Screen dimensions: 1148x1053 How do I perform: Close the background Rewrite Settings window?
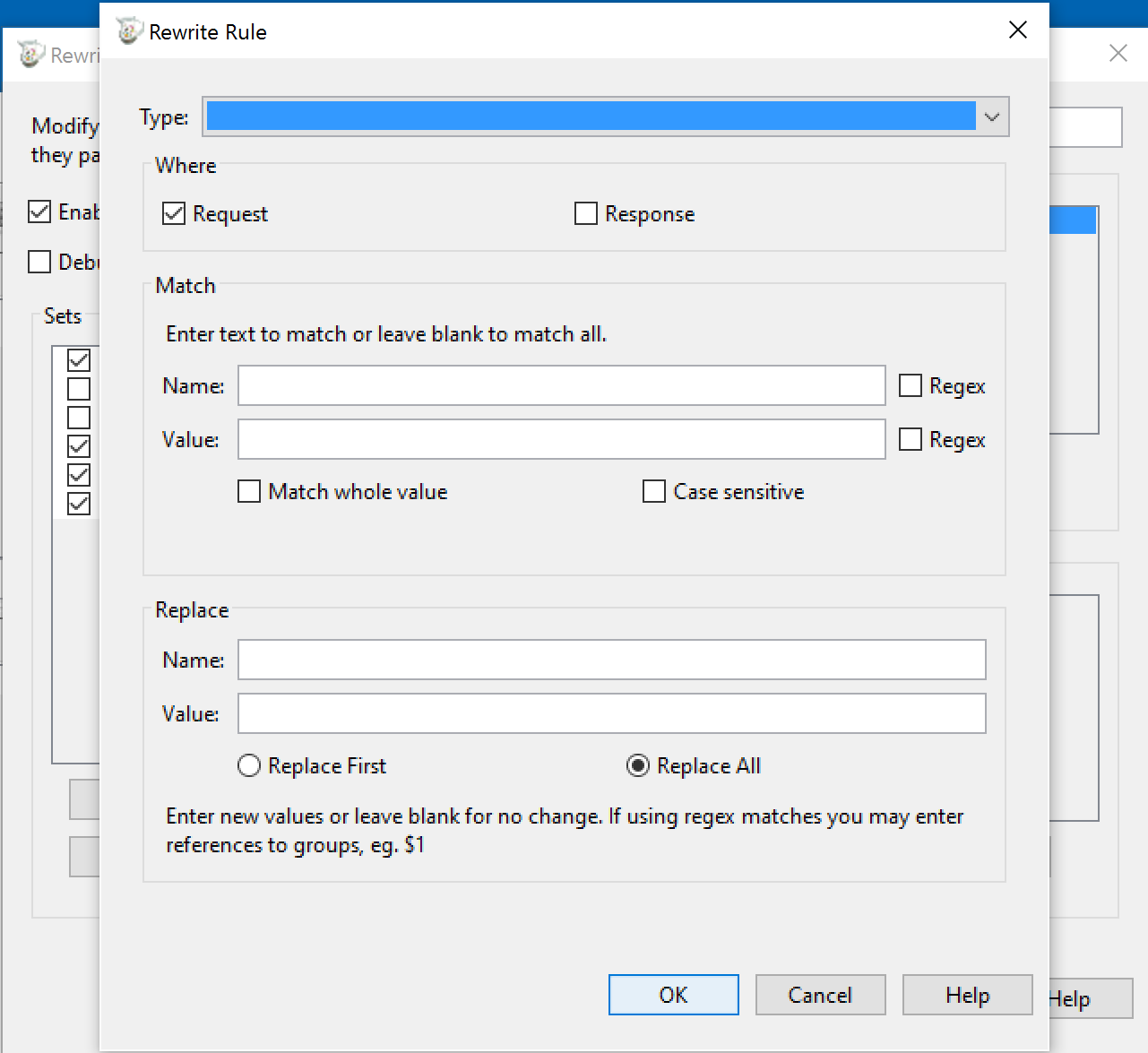point(1118,54)
